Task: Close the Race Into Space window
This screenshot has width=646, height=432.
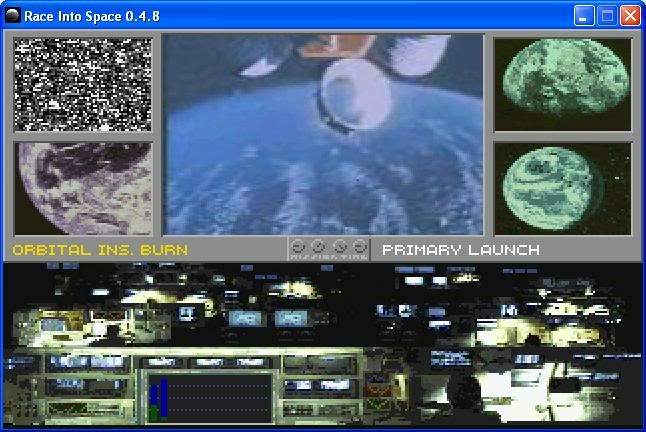Action: [x=630, y=16]
